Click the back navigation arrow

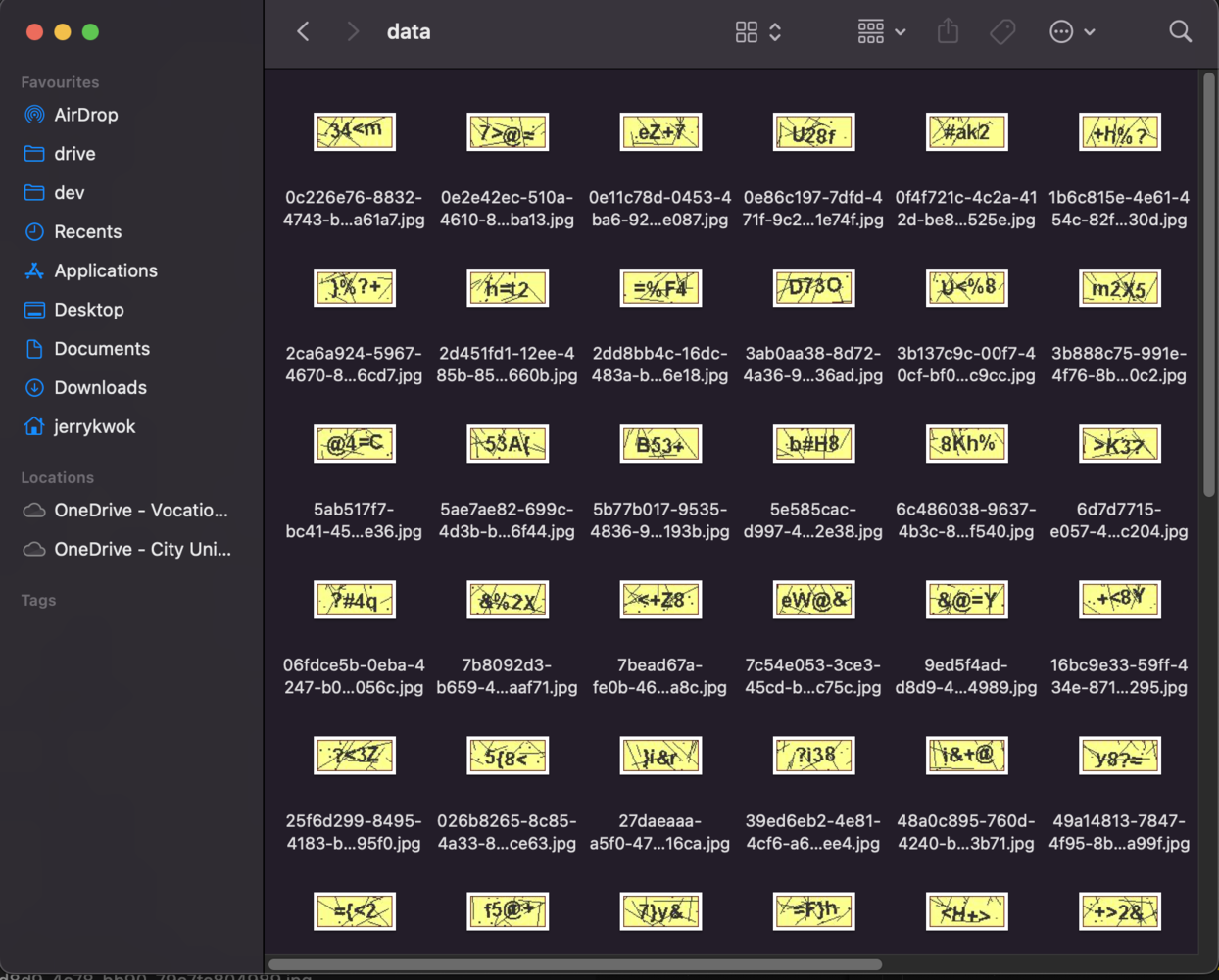tap(304, 32)
